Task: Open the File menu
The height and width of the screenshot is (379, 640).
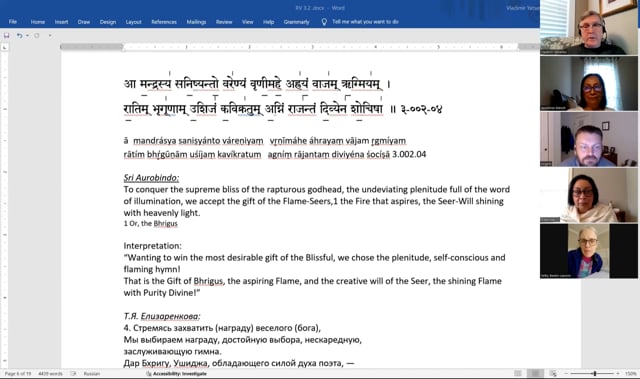Action: (x=13, y=22)
